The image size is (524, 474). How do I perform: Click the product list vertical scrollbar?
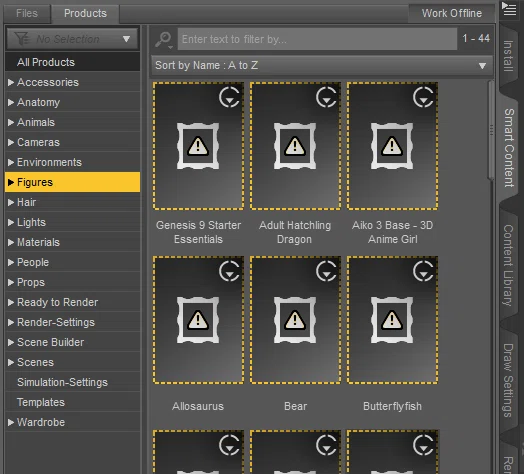click(491, 130)
